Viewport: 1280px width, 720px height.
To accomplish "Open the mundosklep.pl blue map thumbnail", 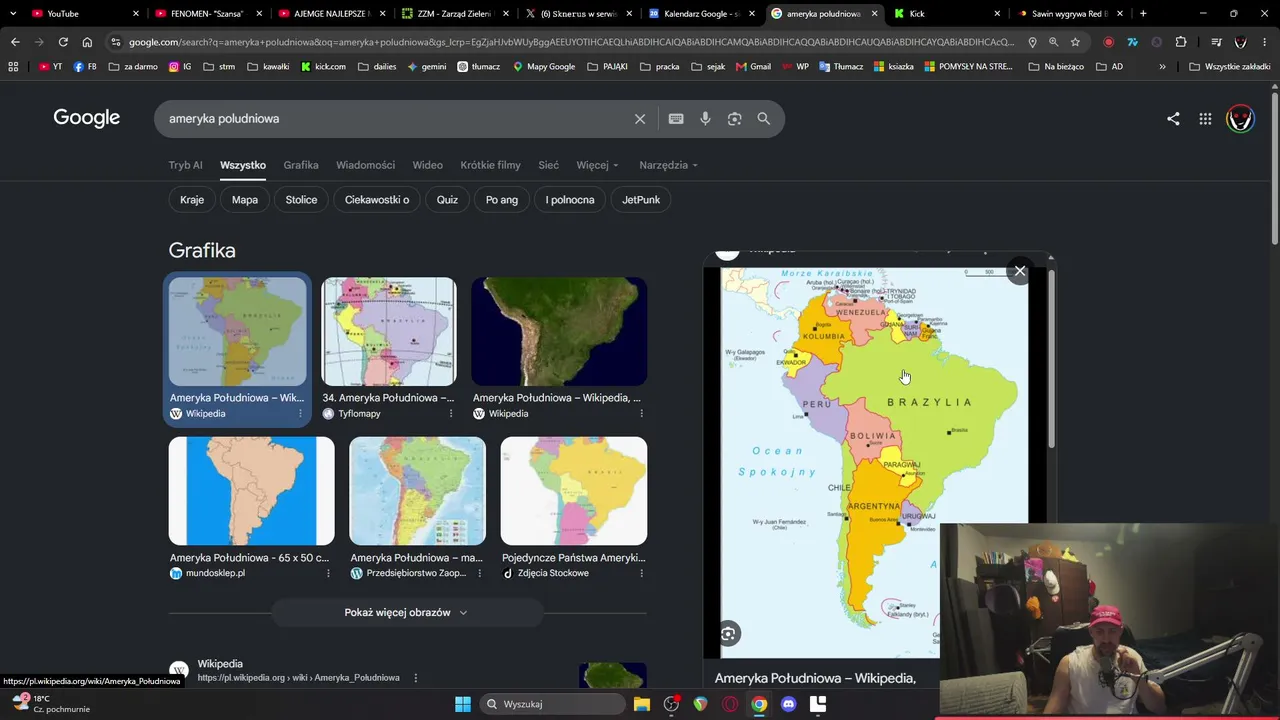I will pos(251,491).
